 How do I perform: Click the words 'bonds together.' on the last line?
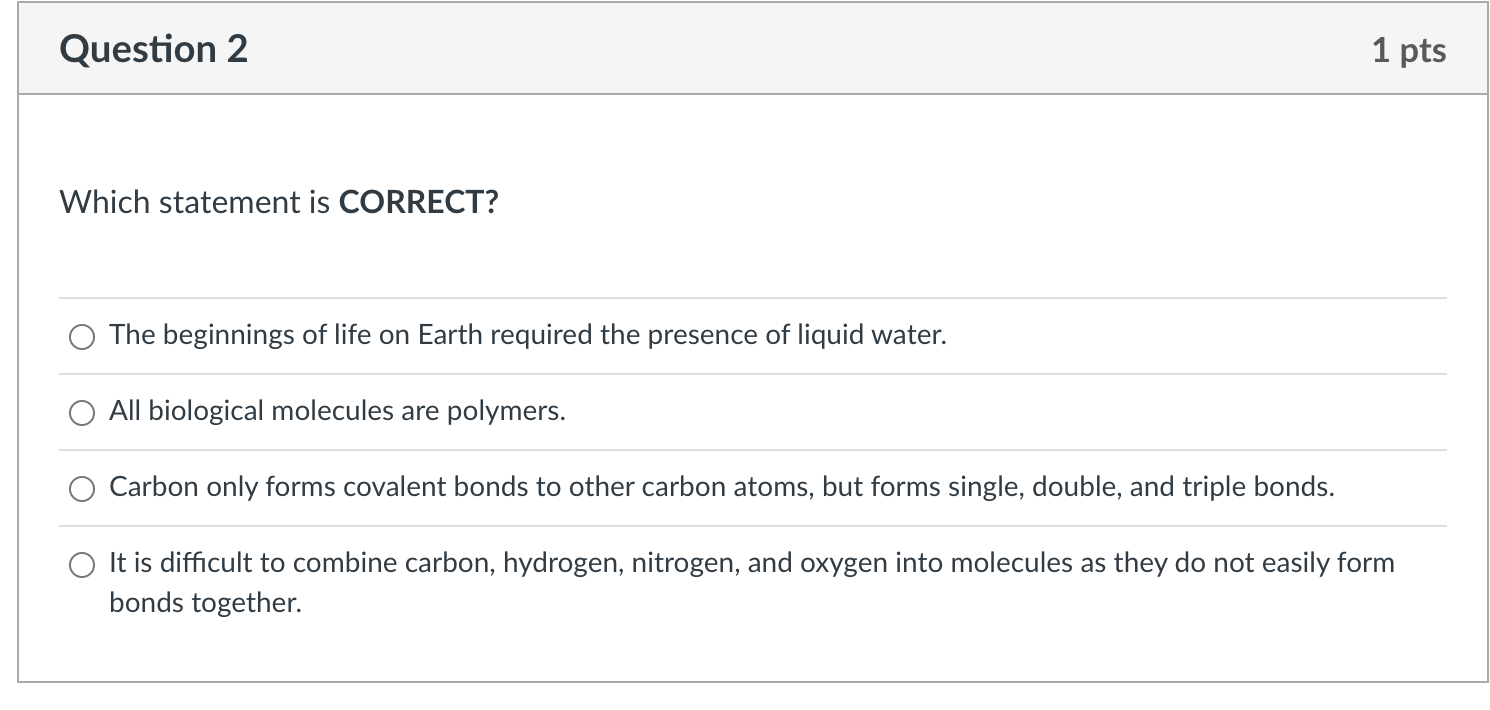[205, 603]
